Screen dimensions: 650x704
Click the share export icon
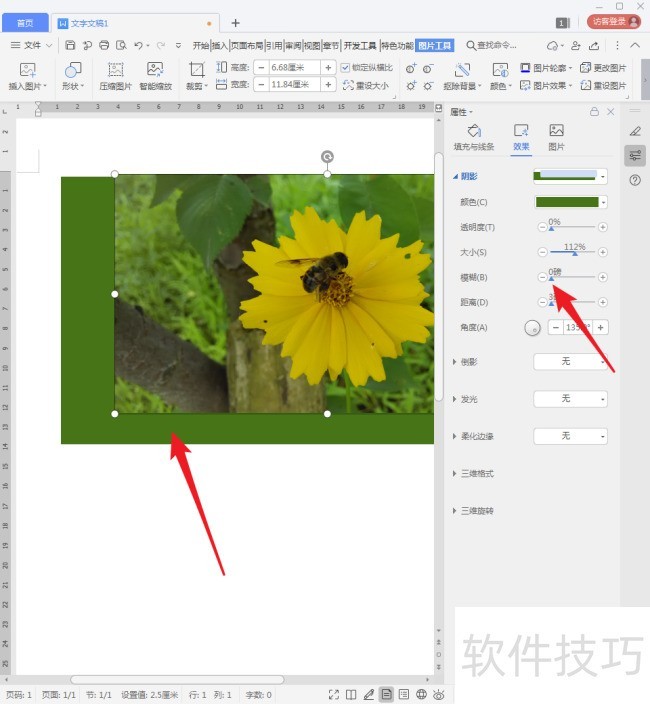tap(594, 45)
